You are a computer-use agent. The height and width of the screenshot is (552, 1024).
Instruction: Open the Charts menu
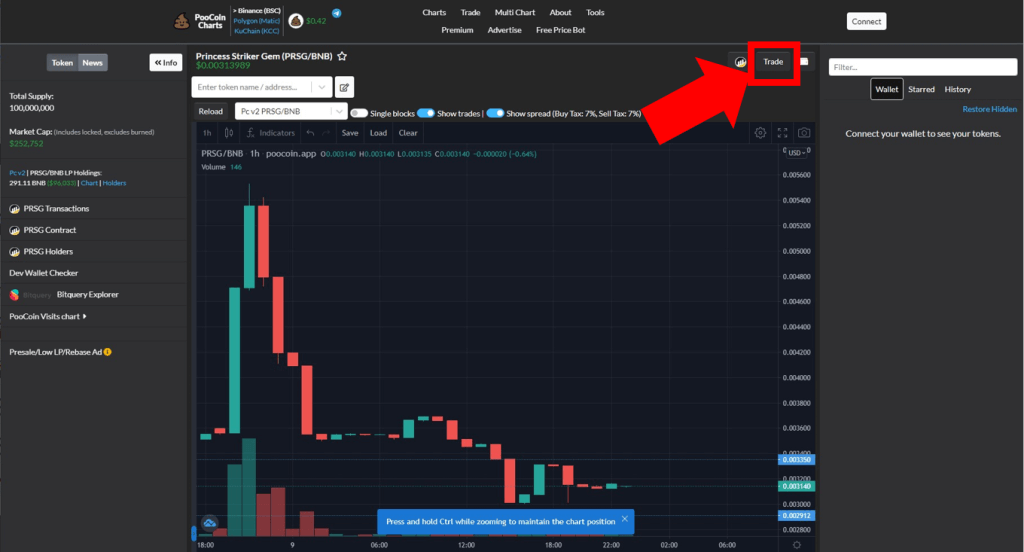[434, 12]
